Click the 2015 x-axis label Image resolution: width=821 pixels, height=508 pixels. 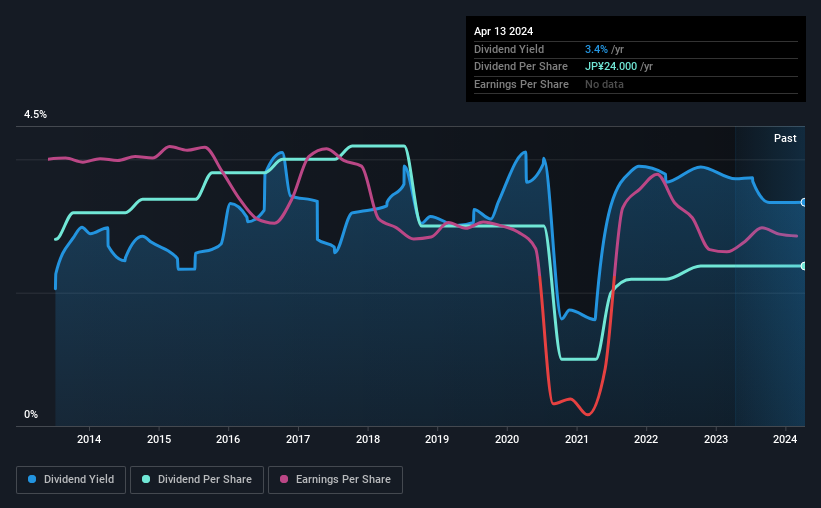(x=159, y=439)
